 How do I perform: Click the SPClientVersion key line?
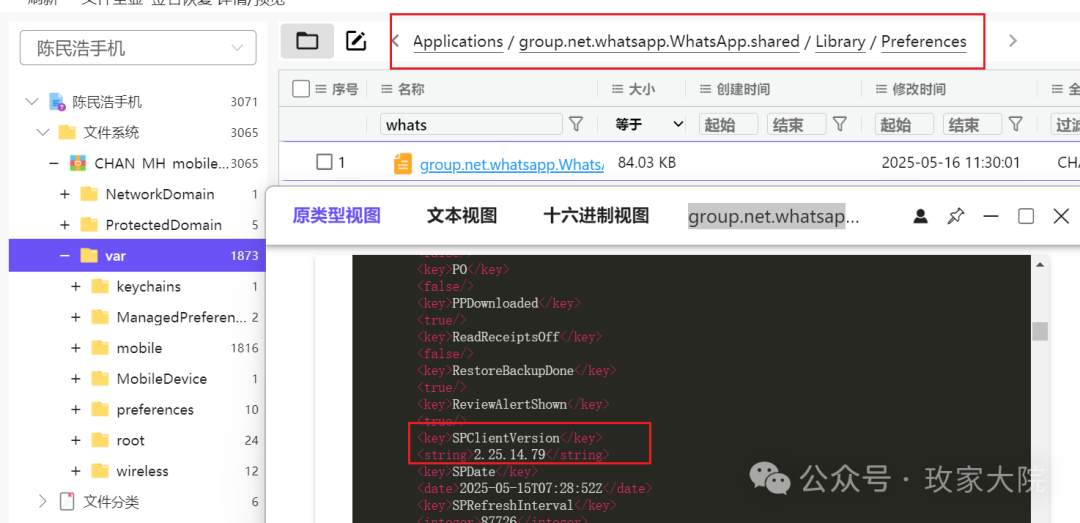coord(510,438)
